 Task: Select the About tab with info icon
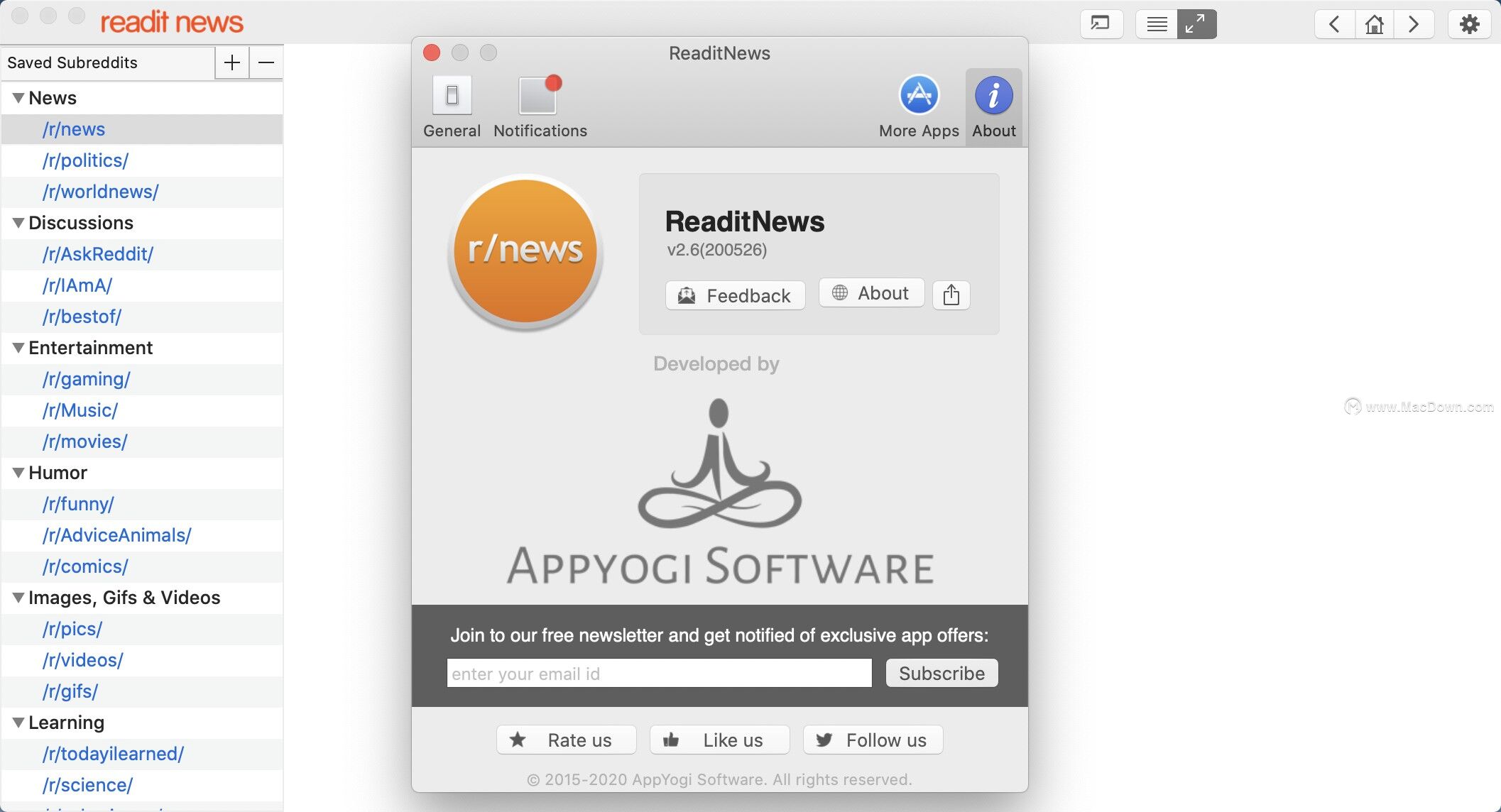(993, 107)
